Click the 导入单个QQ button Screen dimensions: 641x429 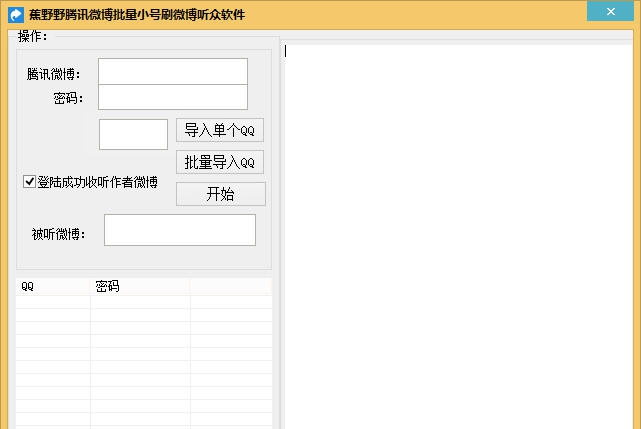pyautogui.click(x=220, y=130)
